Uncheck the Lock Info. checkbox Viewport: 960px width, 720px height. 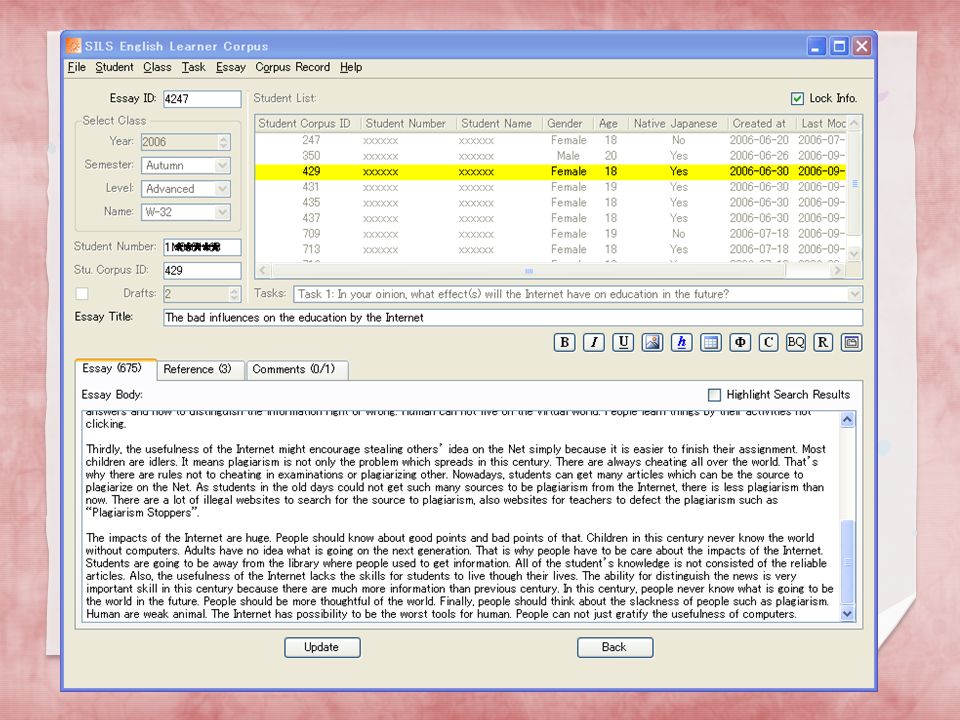pyautogui.click(x=797, y=99)
